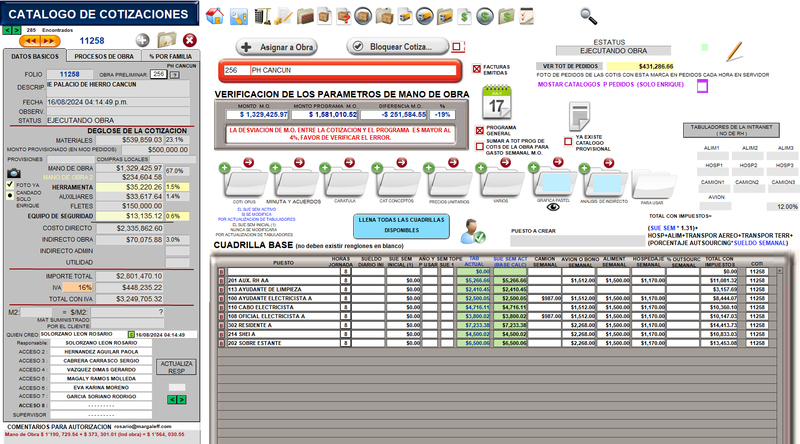Click the camera icon beside Mano de Obra
This screenshot has width=800, height=444.
pos(14,173)
